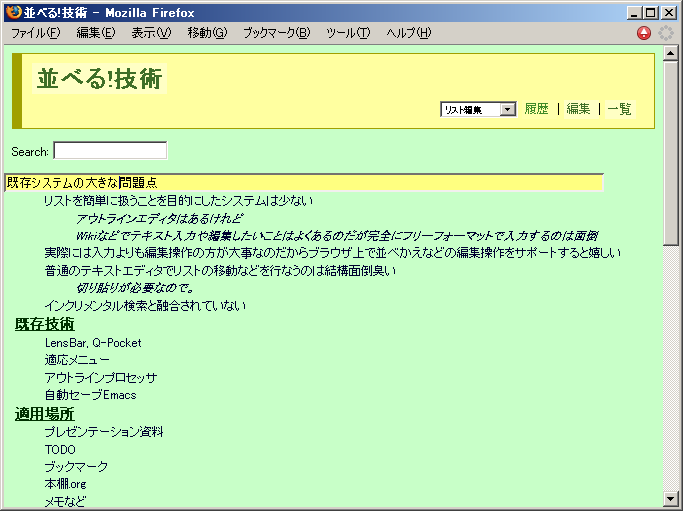The image size is (683, 511).
Task: Select the line starting 普通のテキストエディタで
Action: [220, 271]
